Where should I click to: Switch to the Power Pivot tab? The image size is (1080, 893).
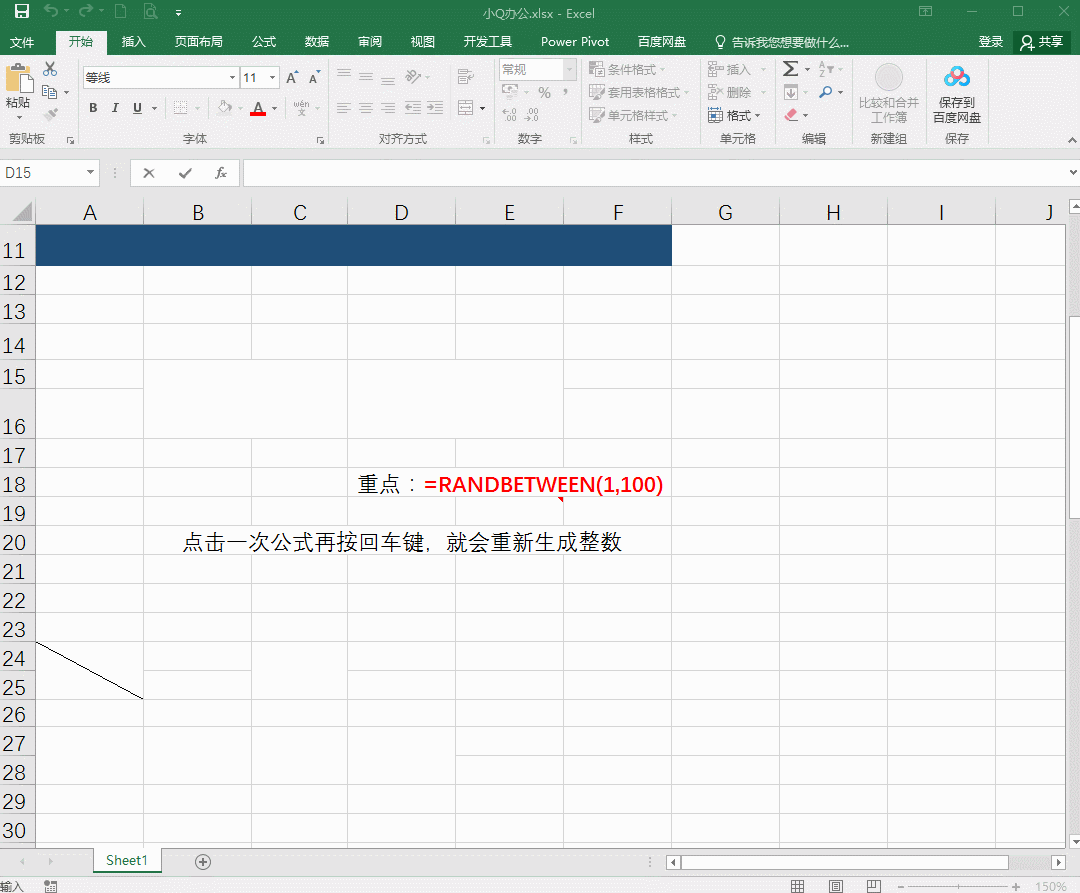coord(575,42)
